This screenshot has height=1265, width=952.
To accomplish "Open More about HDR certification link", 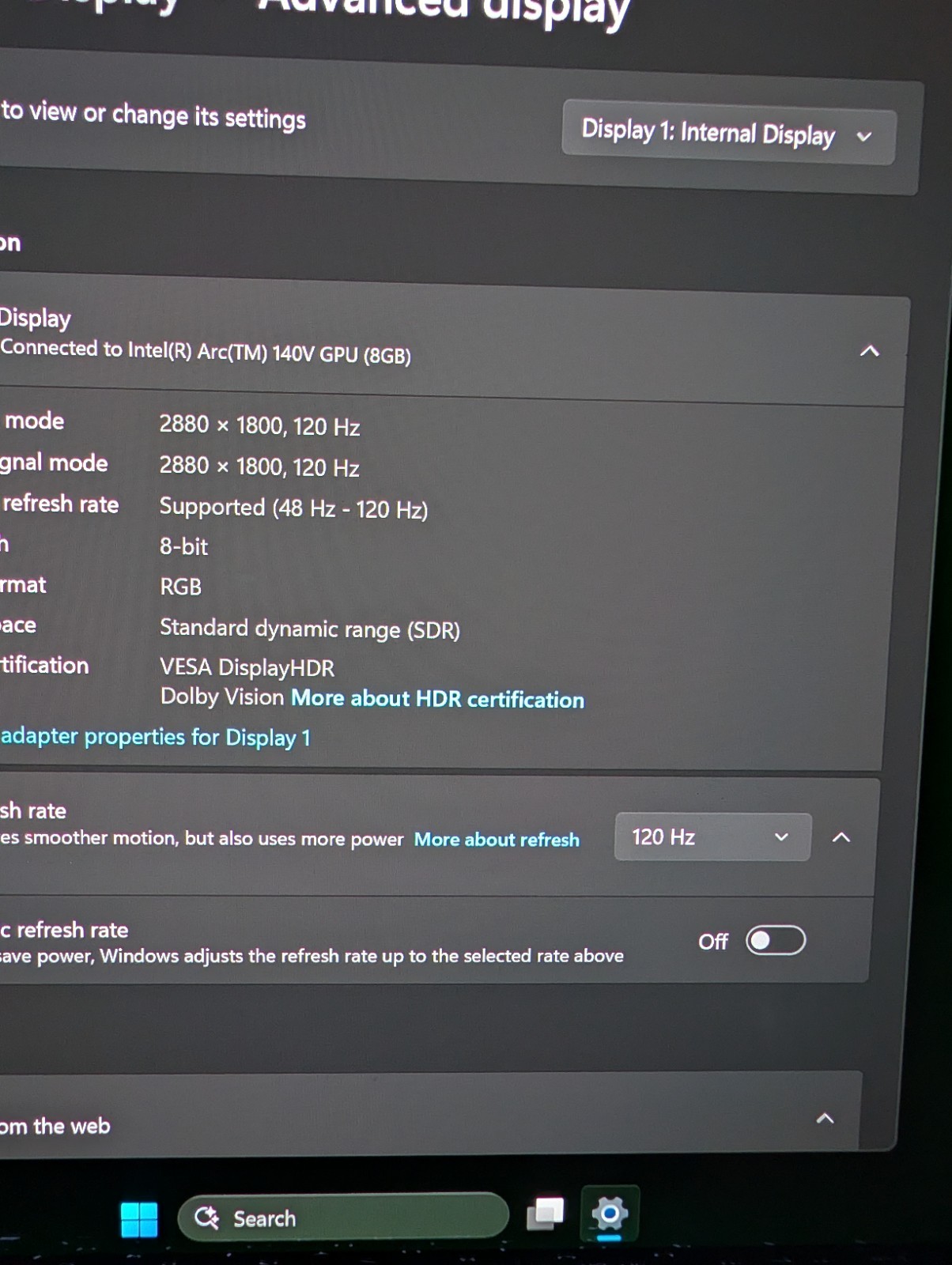I will (437, 699).
